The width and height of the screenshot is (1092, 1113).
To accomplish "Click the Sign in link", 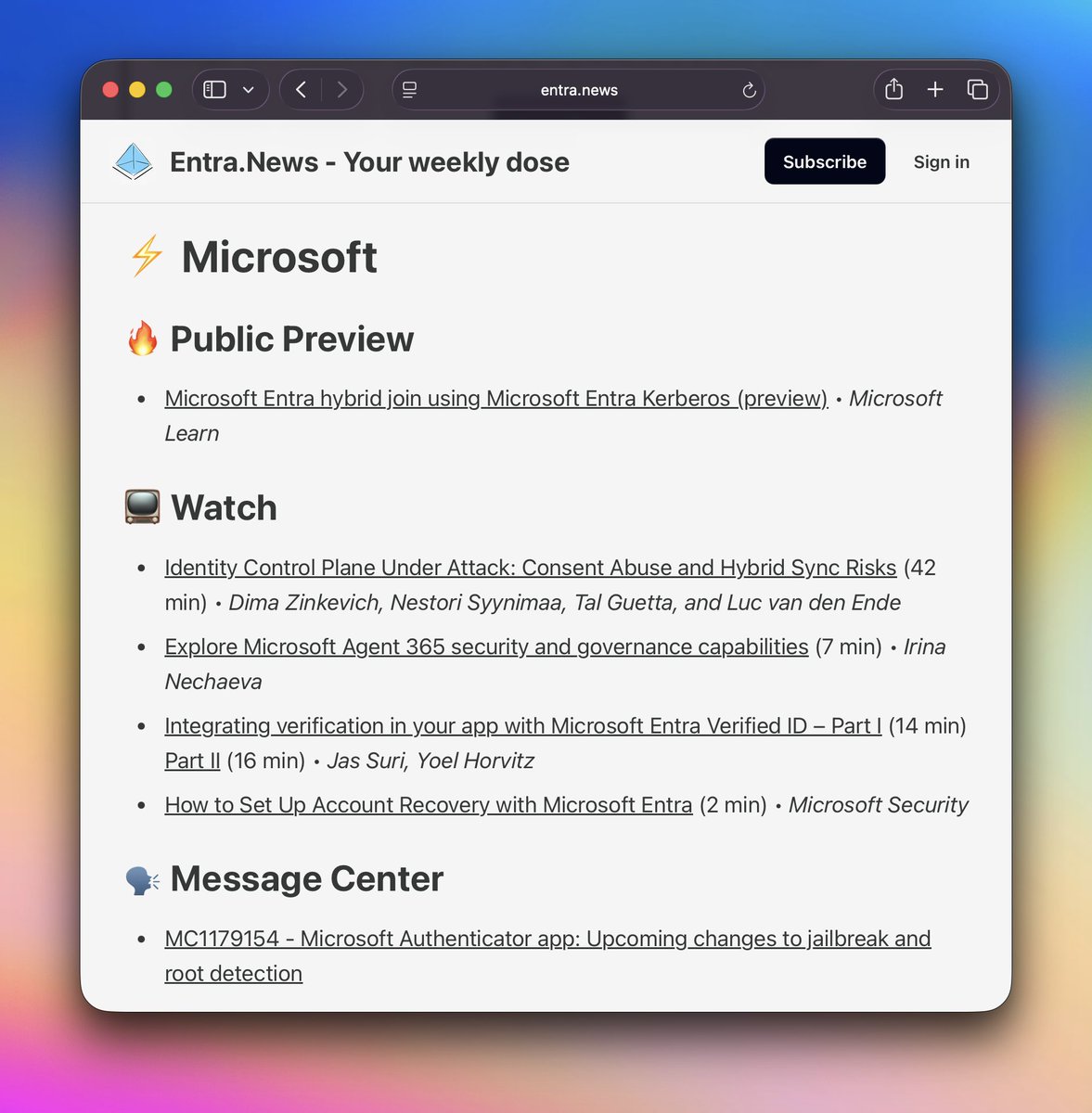I will click(942, 161).
